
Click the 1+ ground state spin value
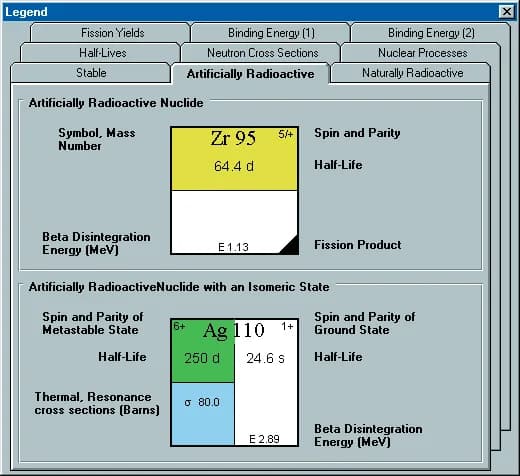(287, 326)
